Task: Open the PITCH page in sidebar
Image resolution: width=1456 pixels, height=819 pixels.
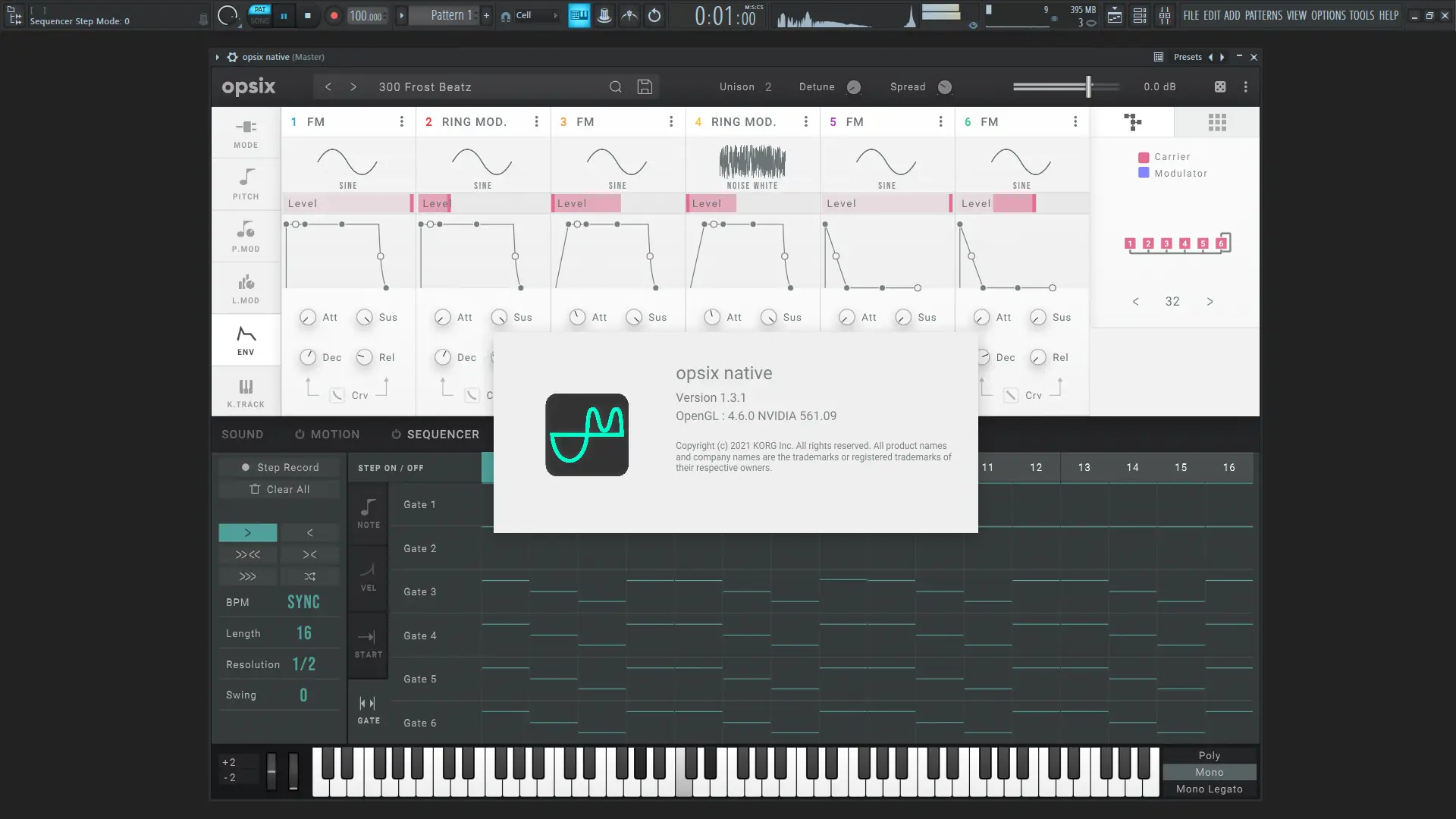Action: point(246,184)
